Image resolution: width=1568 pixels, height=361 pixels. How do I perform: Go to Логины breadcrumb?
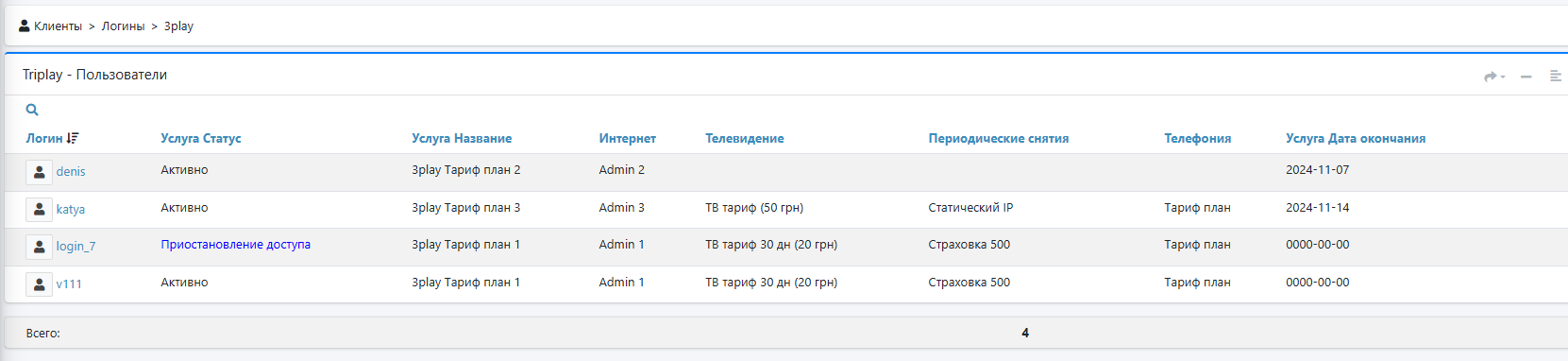click(x=123, y=26)
